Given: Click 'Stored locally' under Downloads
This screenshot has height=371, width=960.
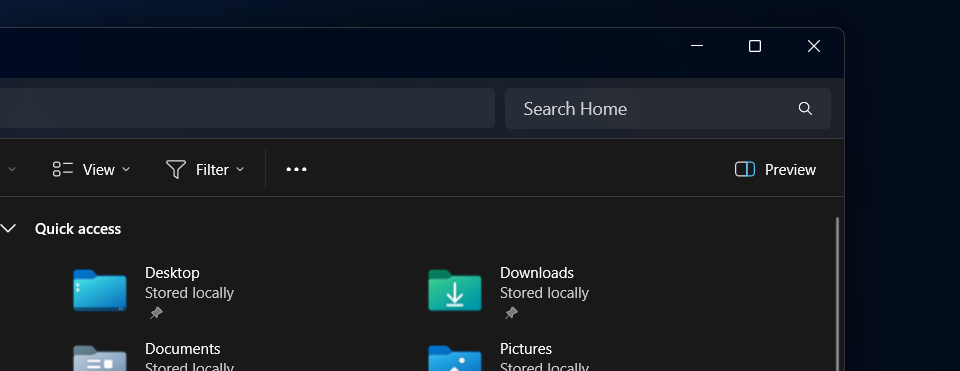Looking at the screenshot, I should (x=544, y=293).
